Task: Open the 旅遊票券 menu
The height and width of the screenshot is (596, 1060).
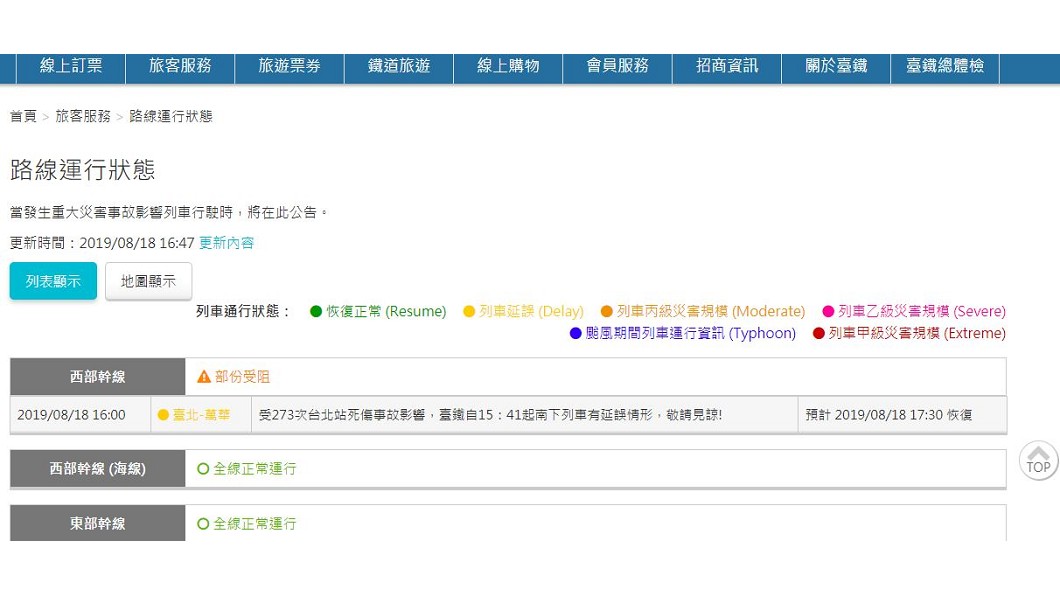Action: tap(289, 66)
